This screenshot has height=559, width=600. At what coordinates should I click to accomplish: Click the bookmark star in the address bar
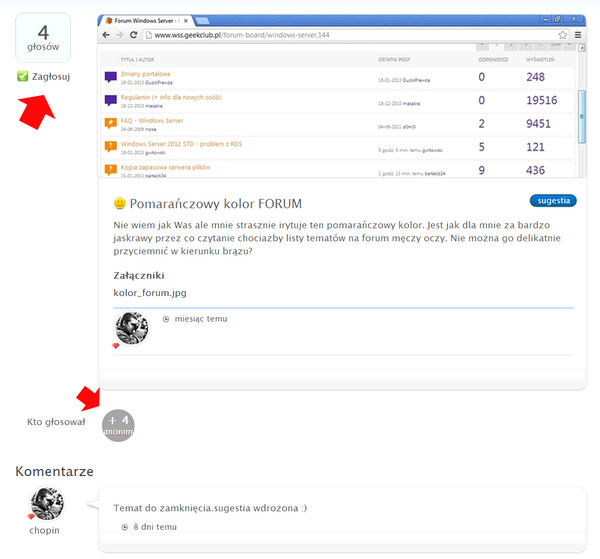pos(562,35)
